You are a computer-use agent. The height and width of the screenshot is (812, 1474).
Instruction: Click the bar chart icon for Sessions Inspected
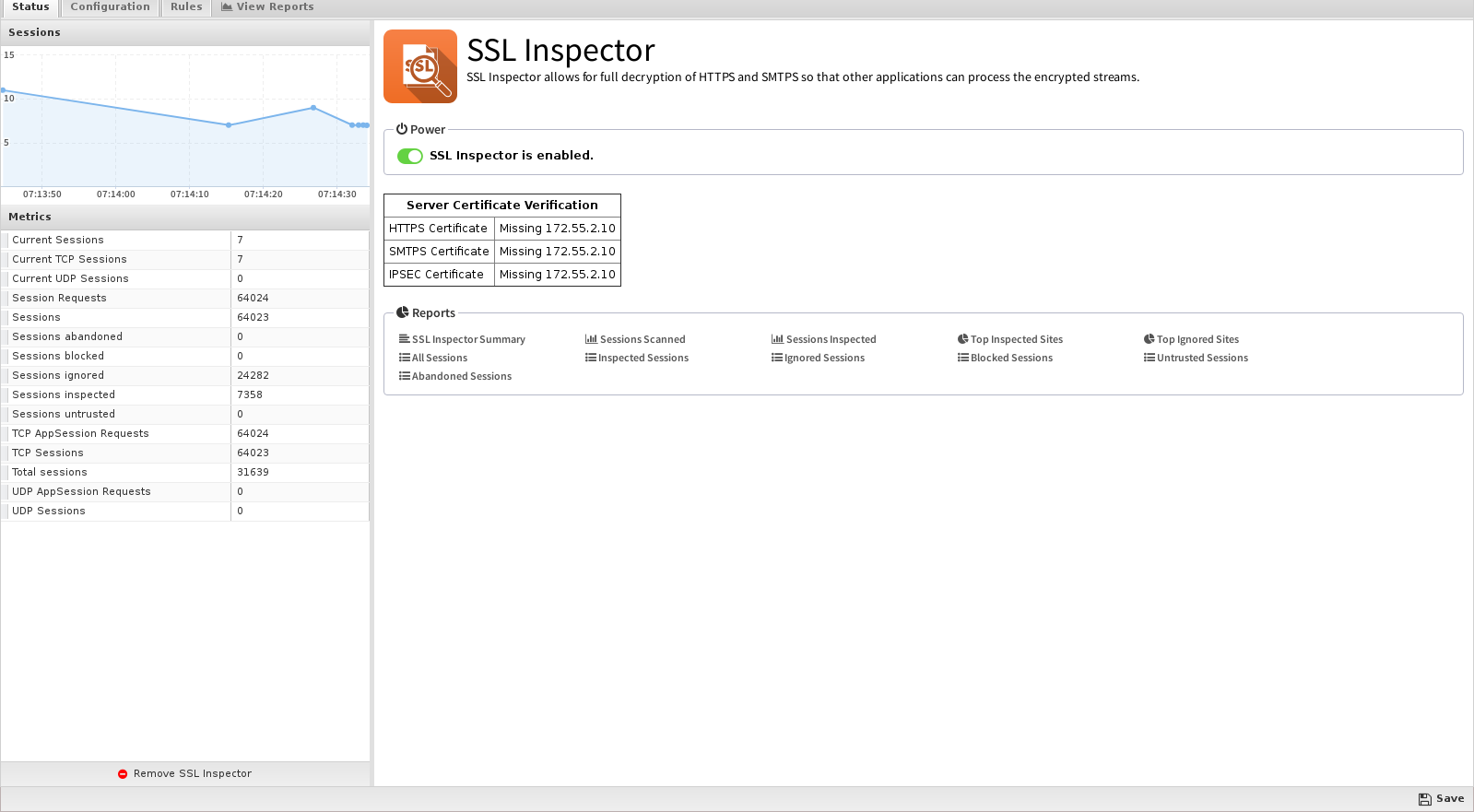[x=777, y=339]
